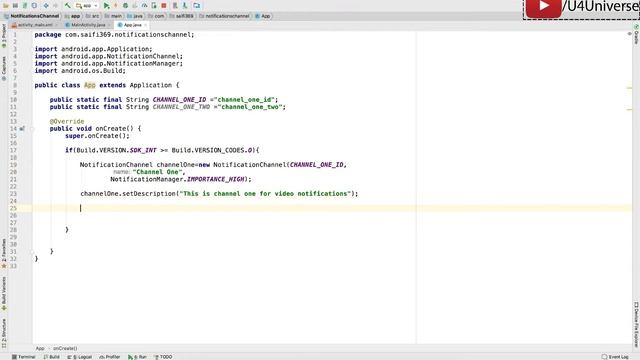Open the Logcat tool window
Viewport: 640px width, 360px height.
point(80,357)
